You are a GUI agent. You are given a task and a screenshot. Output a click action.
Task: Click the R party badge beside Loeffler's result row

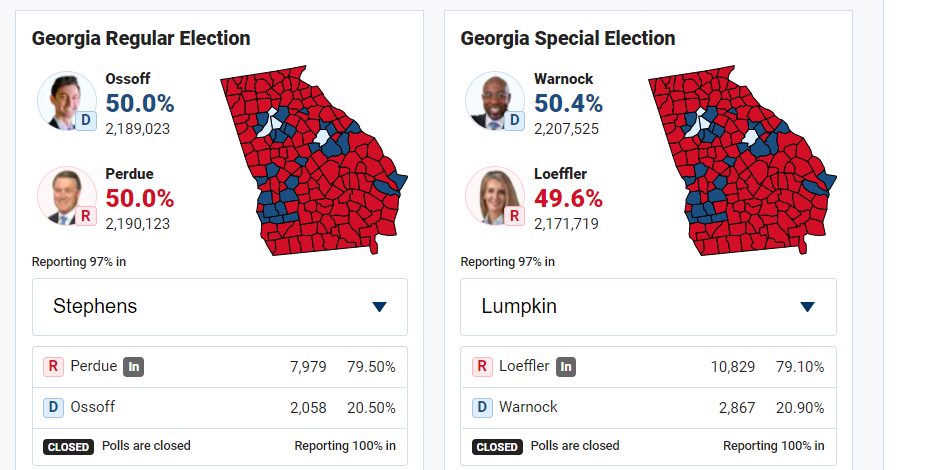point(482,367)
